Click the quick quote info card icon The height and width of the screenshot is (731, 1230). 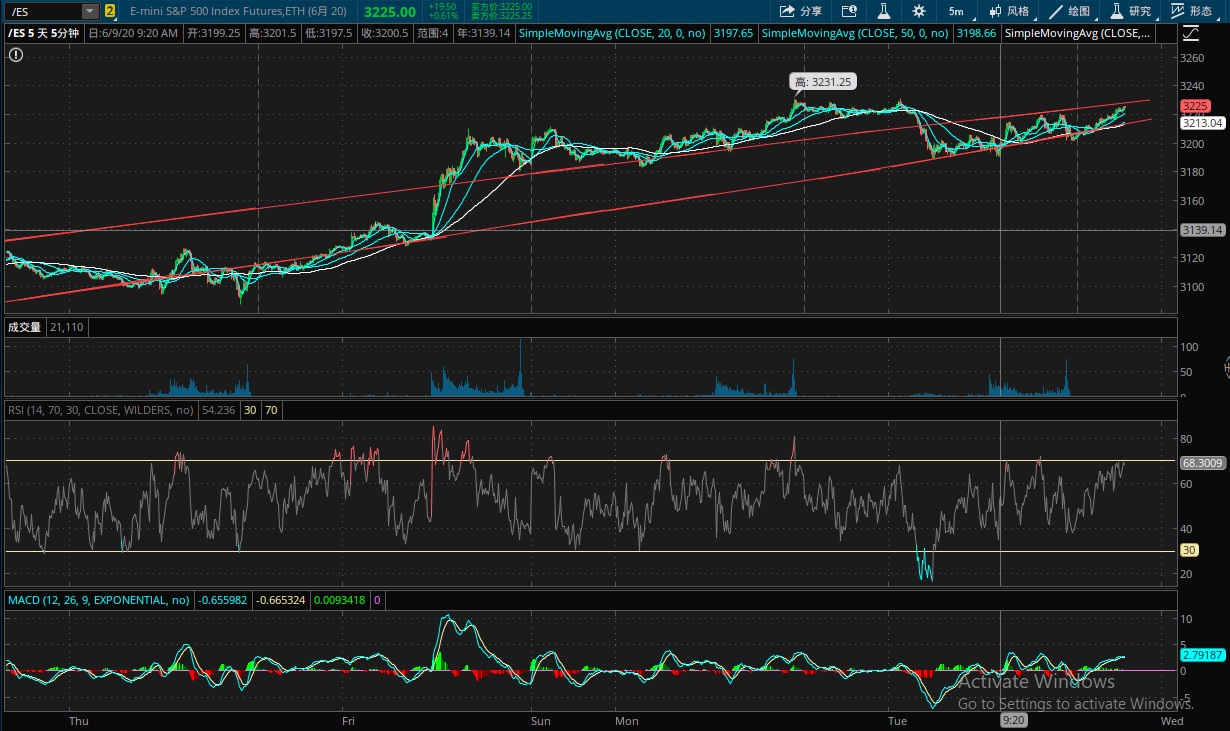[849, 11]
